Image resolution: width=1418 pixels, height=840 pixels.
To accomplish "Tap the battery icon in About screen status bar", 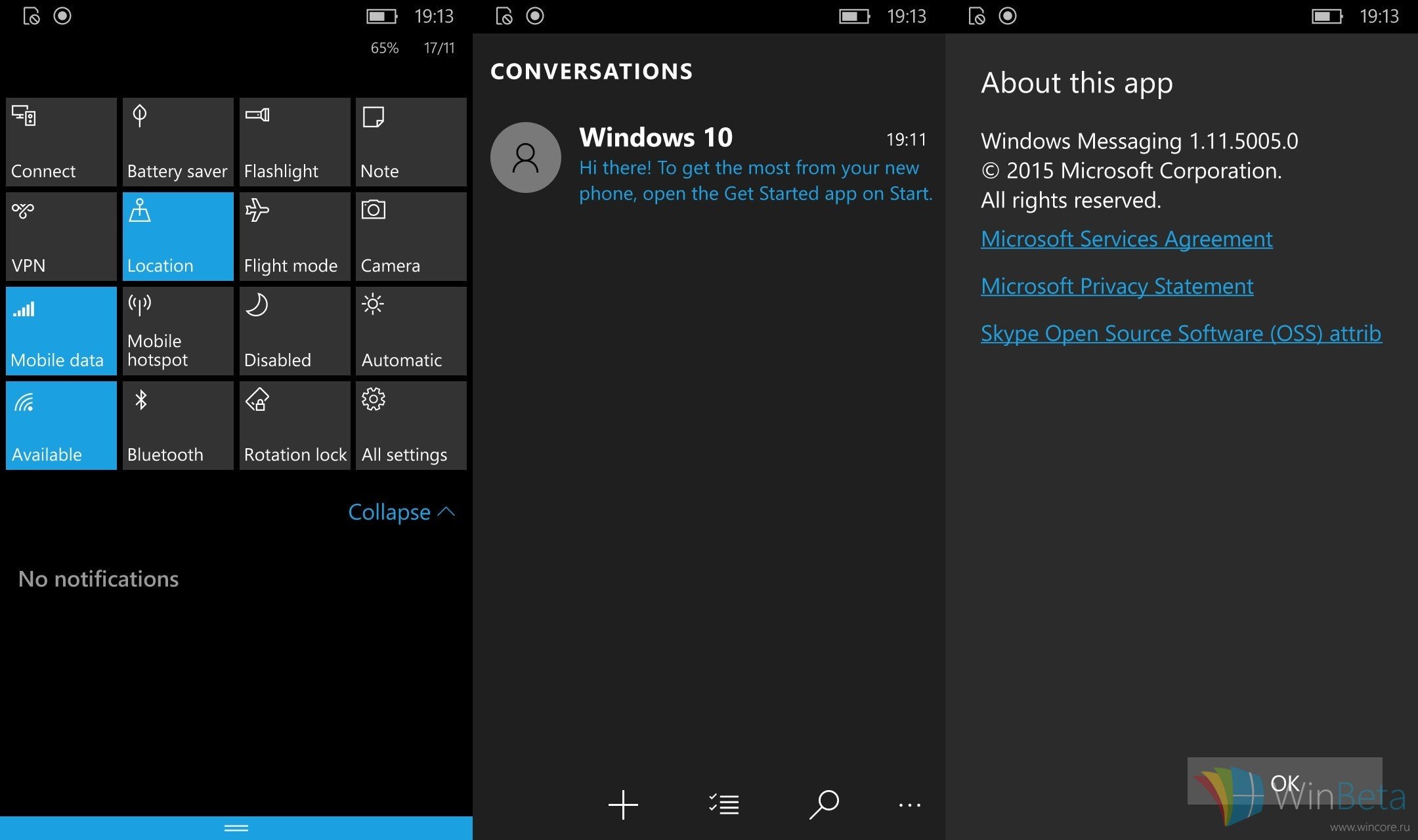I will [1327, 16].
